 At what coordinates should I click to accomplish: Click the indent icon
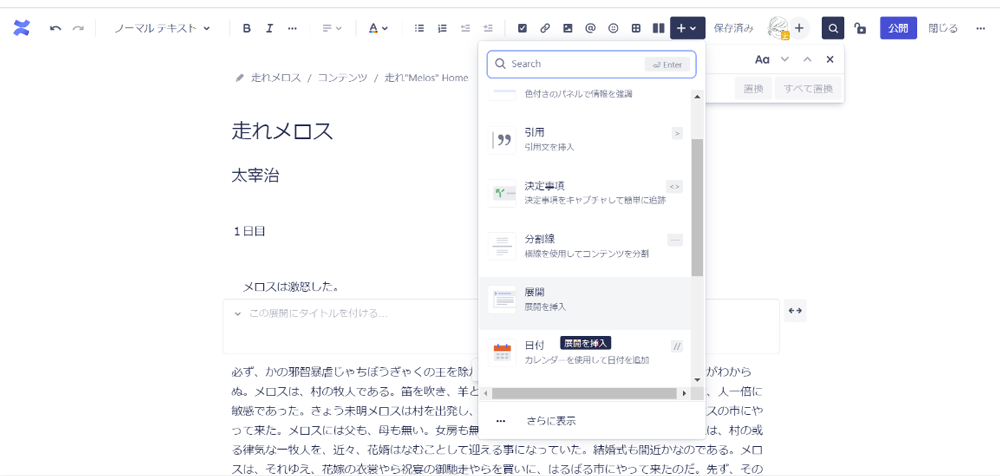[488, 28]
